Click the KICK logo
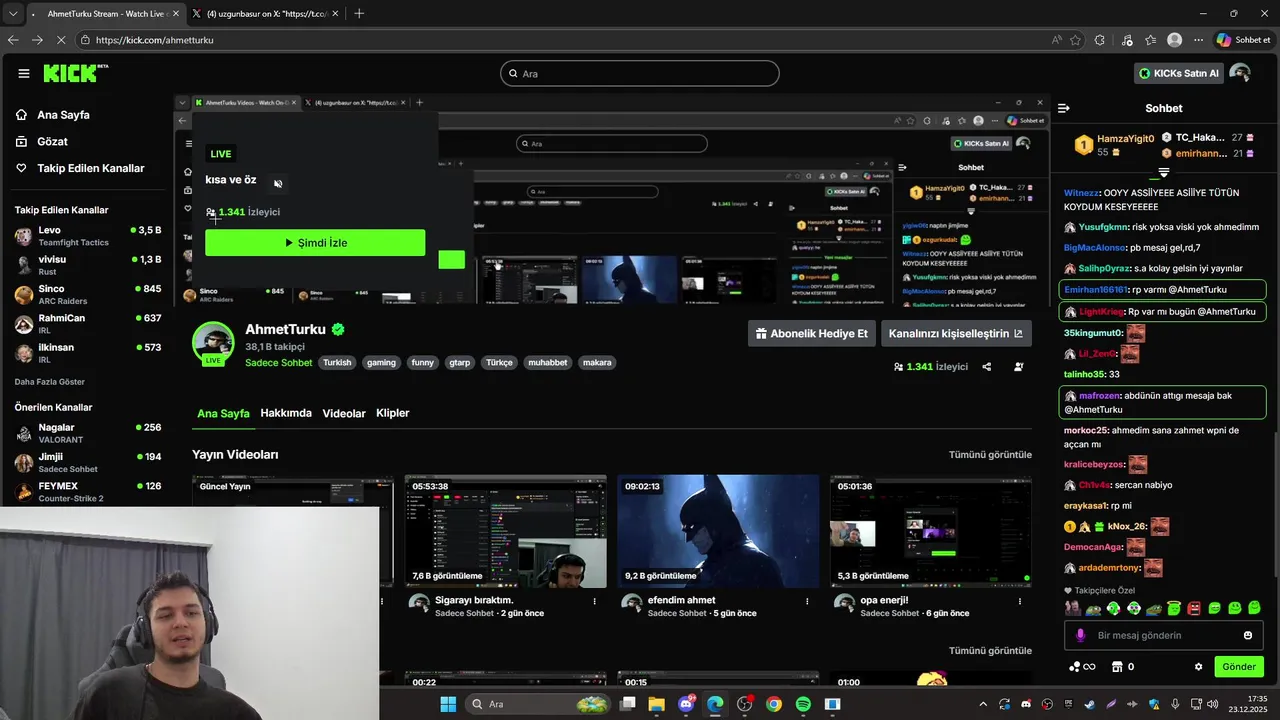Image resolution: width=1280 pixels, height=720 pixels. pos(75,73)
